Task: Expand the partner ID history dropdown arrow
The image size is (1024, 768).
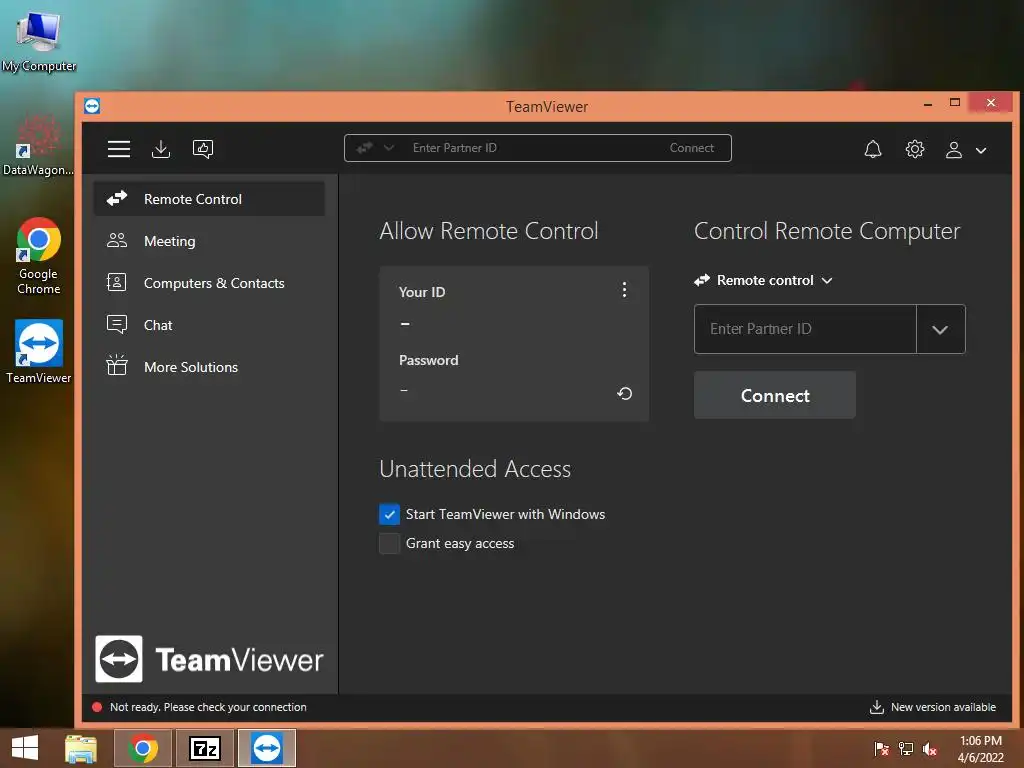Action: [940, 329]
